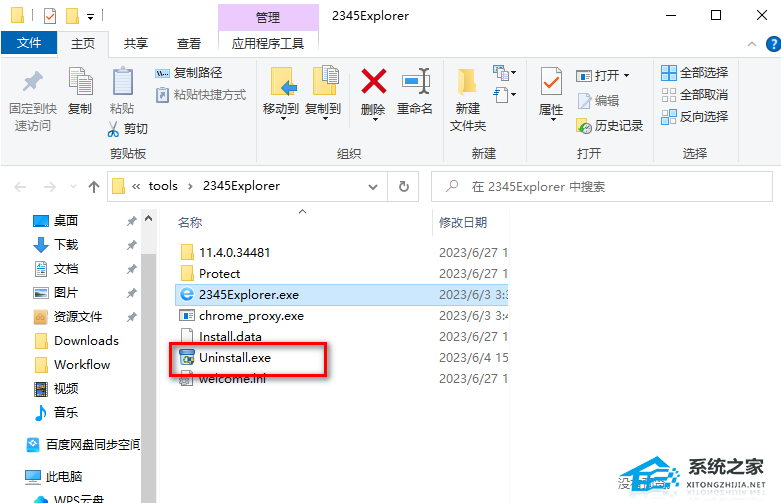Toggle the pin next to 桌面
The image size is (781, 503).
[131, 221]
